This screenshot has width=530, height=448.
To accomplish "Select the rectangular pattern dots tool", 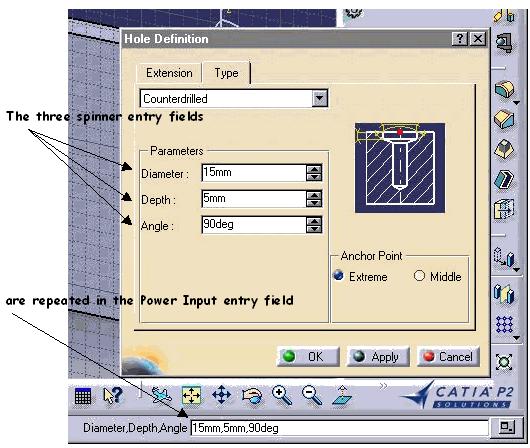I will click(x=504, y=324).
